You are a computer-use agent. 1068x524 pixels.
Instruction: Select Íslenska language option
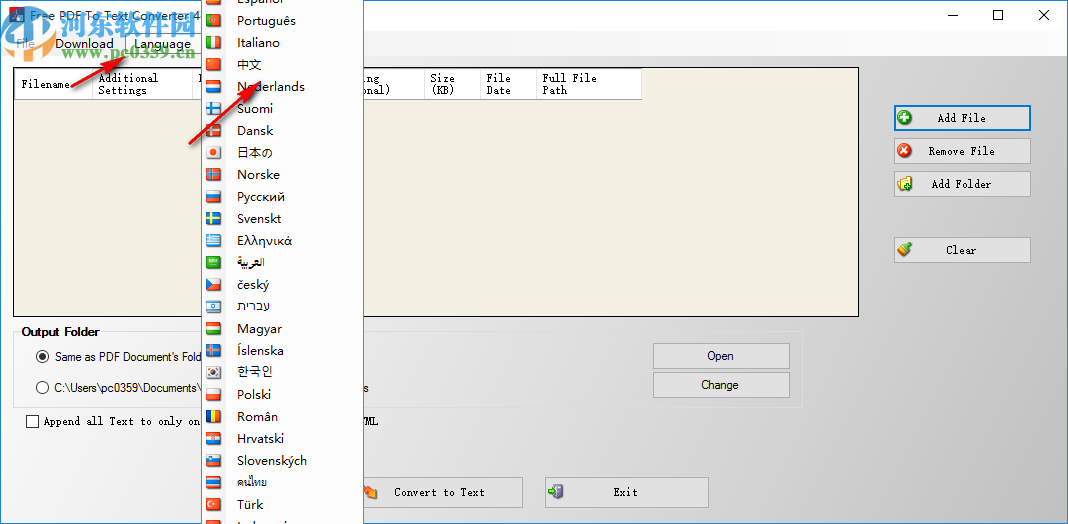pos(283,351)
